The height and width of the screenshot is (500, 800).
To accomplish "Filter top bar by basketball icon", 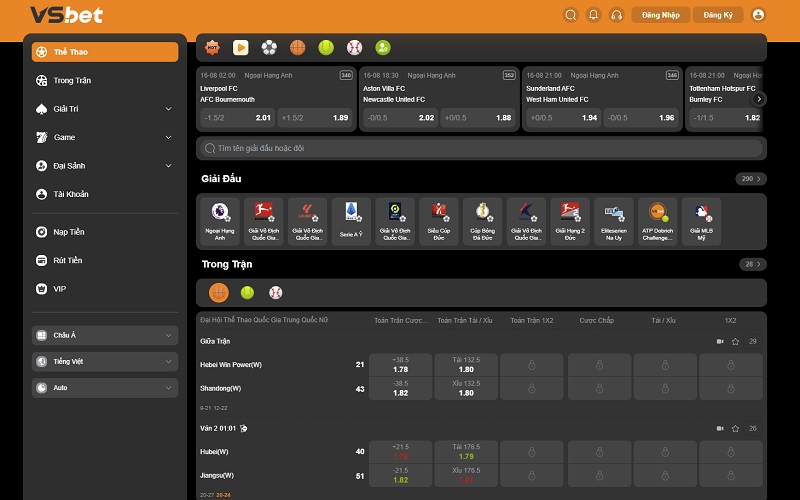I will [x=297, y=47].
